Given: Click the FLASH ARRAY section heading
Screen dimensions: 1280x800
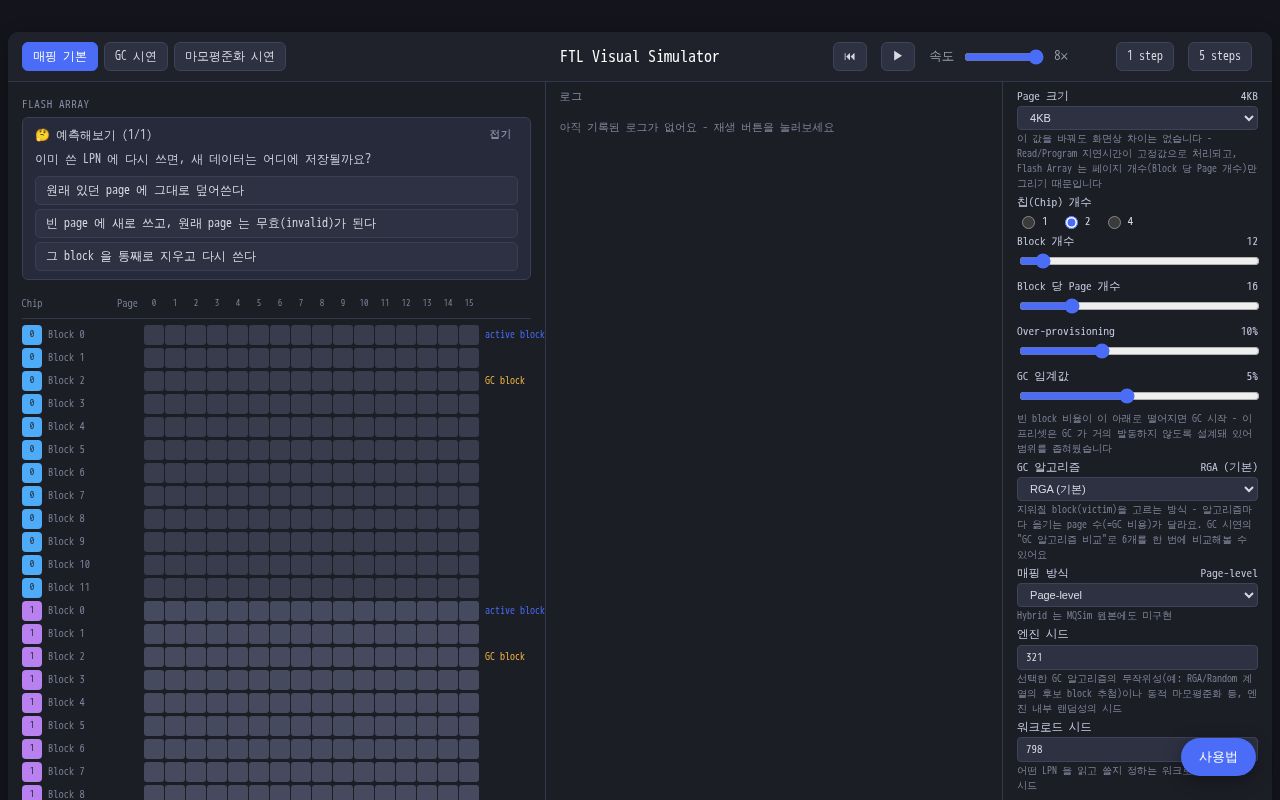Looking at the screenshot, I should [56, 104].
